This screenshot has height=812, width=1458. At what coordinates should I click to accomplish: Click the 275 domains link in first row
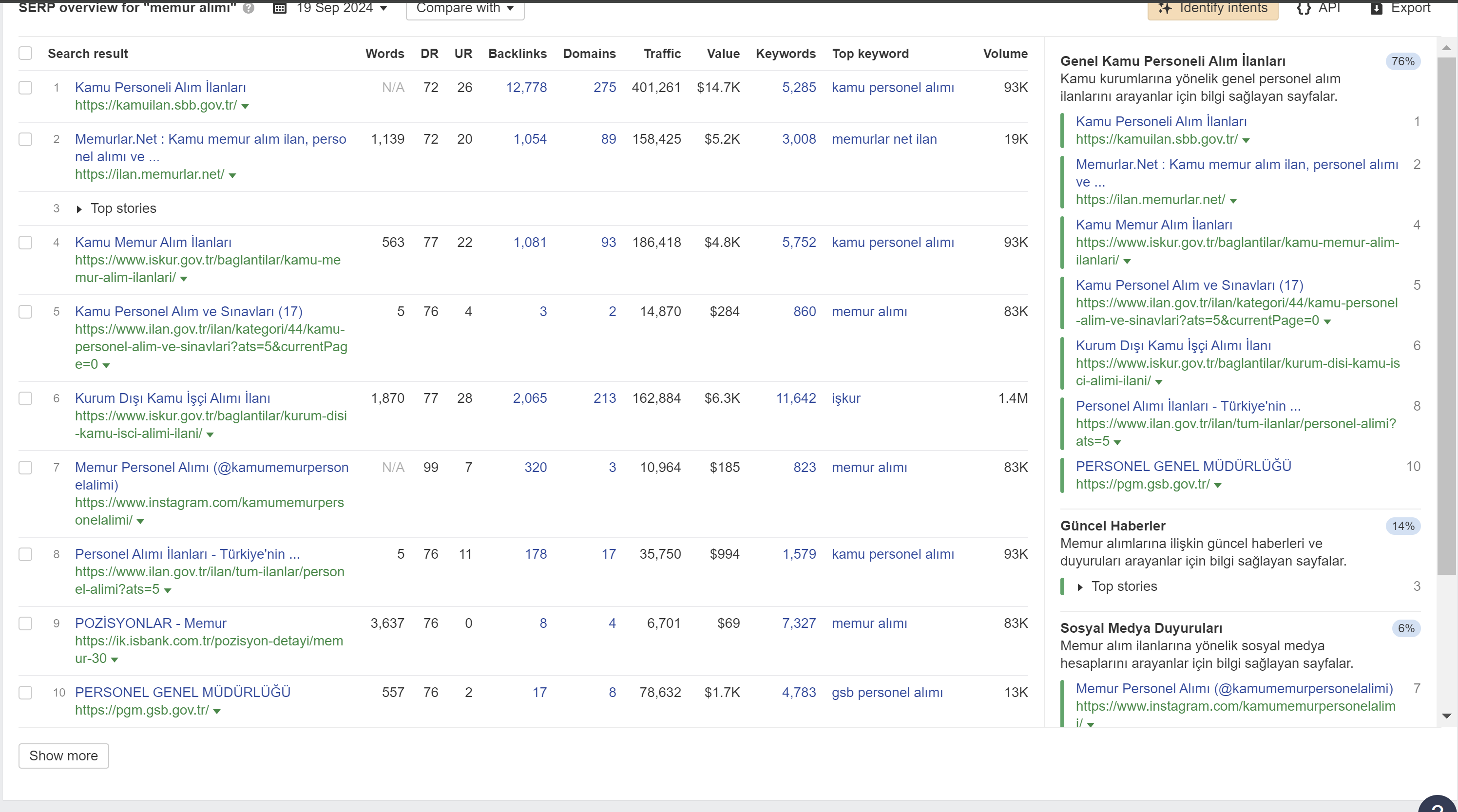coord(604,88)
